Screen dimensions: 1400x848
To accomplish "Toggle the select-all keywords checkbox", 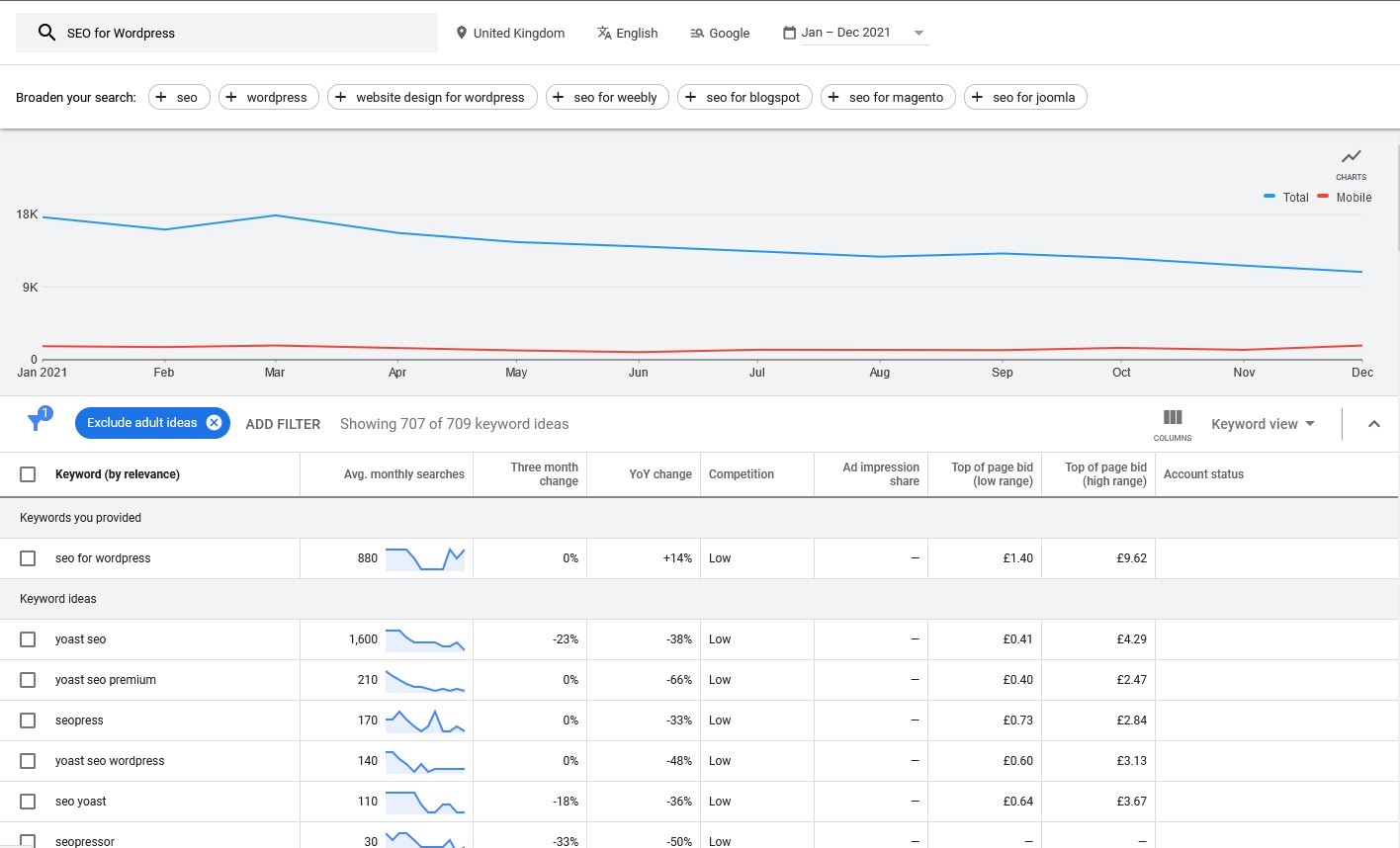I will (28, 474).
